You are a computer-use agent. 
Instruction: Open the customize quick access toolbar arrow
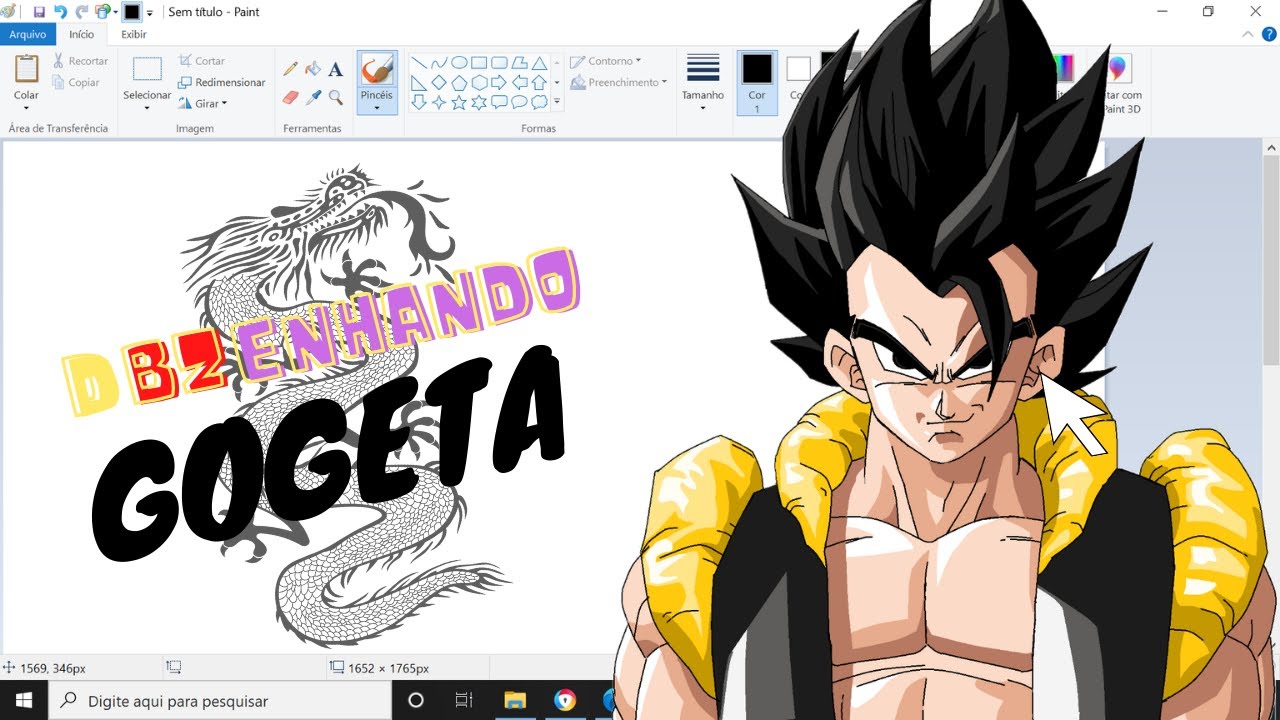click(x=150, y=13)
